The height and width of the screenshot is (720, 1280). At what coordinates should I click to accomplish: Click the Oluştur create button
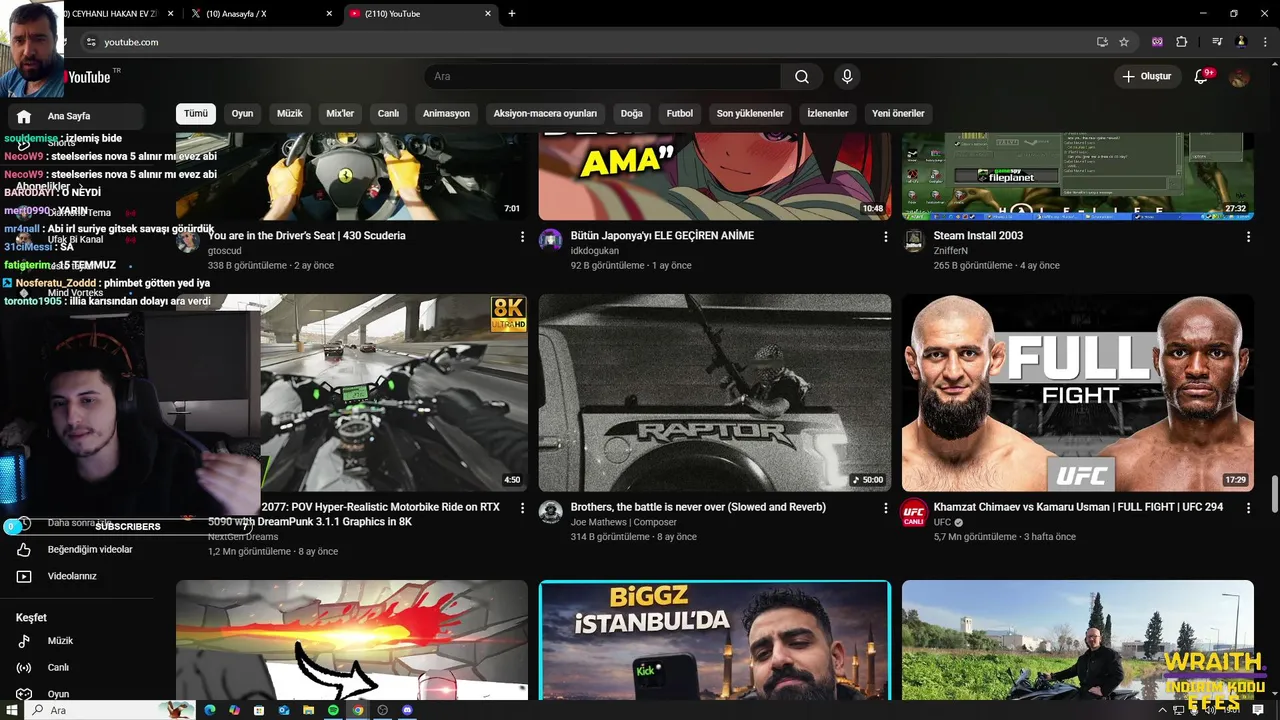pyautogui.click(x=1146, y=77)
